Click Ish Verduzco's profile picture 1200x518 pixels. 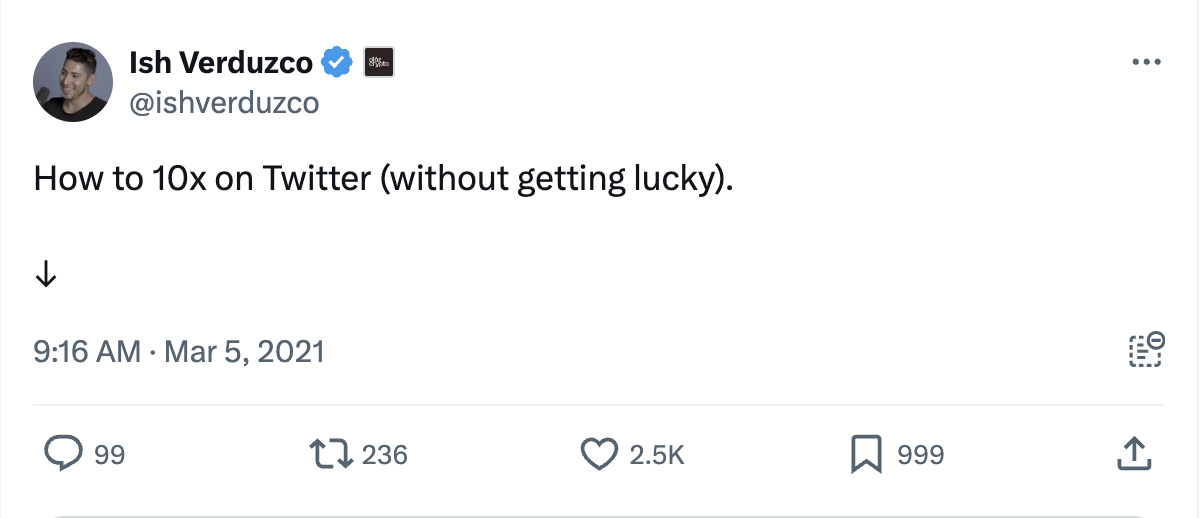click(x=72, y=82)
